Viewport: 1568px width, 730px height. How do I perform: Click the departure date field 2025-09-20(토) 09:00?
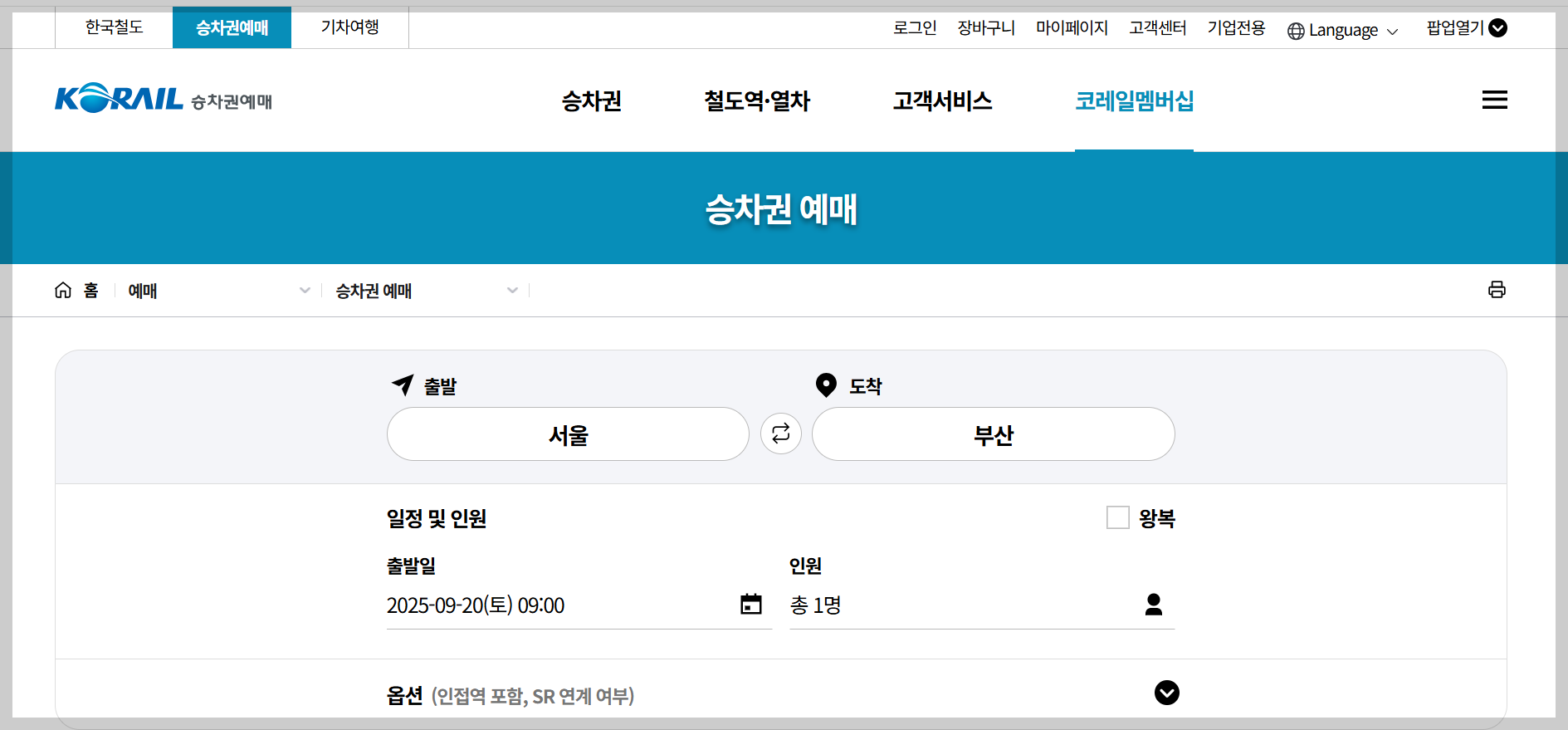click(x=579, y=605)
